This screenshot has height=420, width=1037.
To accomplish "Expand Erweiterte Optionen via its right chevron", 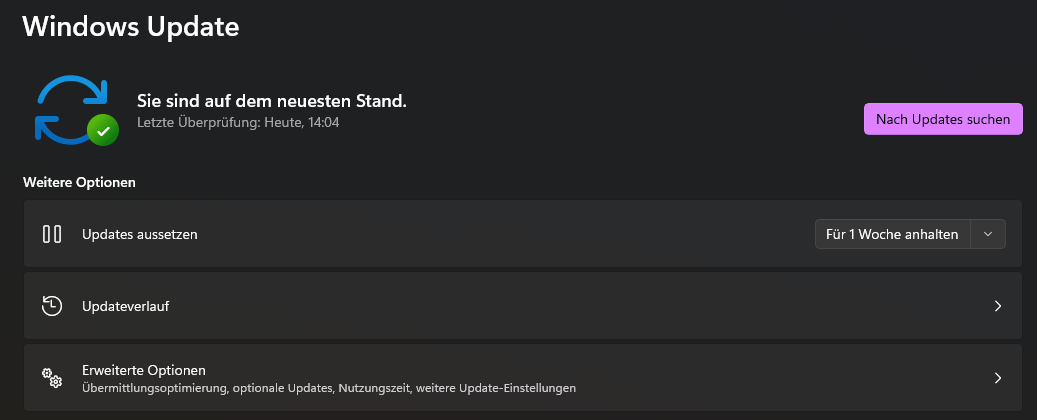I will coord(997,378).
